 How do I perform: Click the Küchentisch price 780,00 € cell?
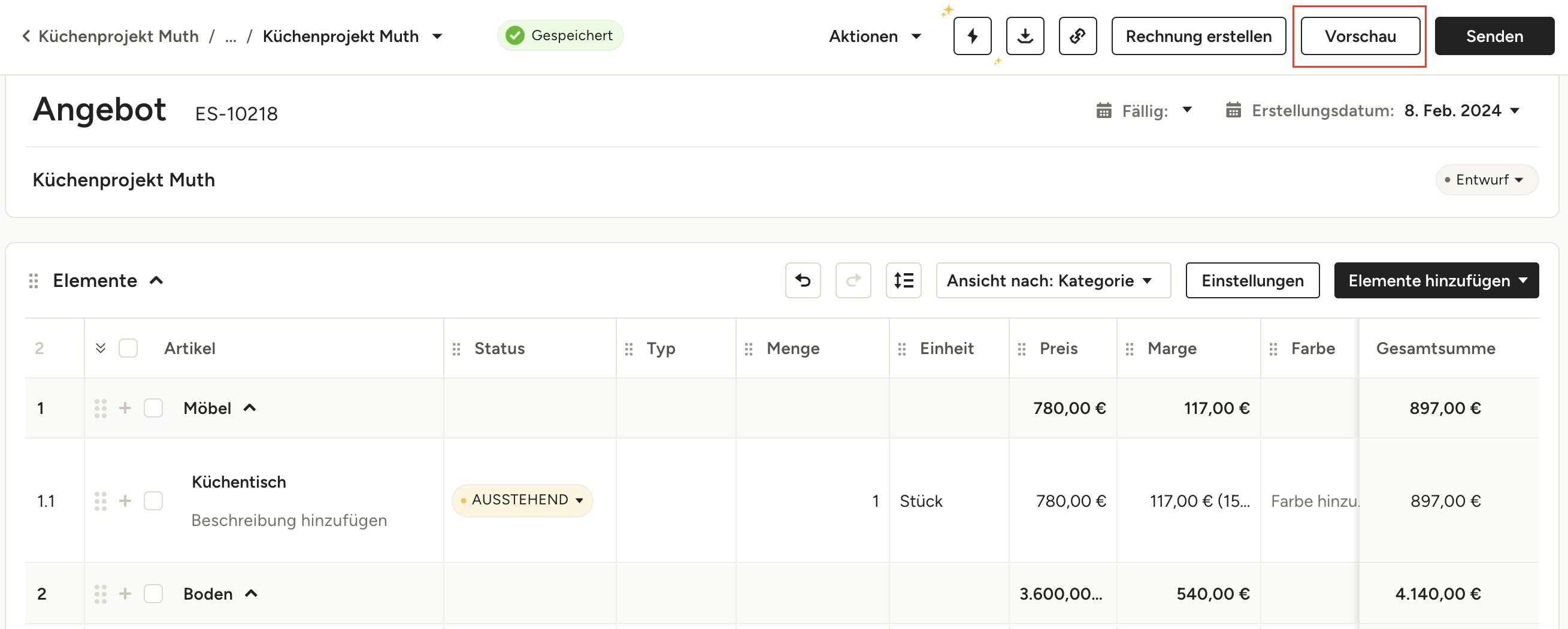click(1063, 501)
